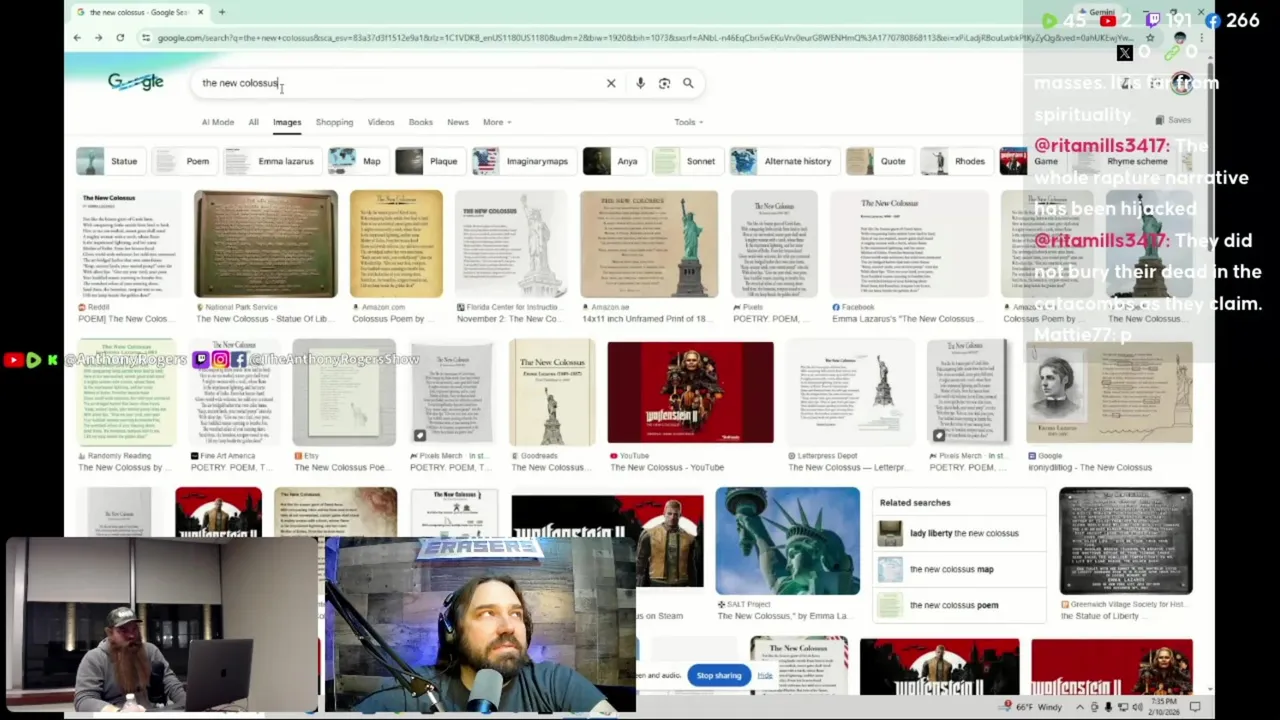This screenshot has width=1280, height=720.
Task: Open the Amazon.ae Statue of Liberty print image
Action: (x=649, y=244)
